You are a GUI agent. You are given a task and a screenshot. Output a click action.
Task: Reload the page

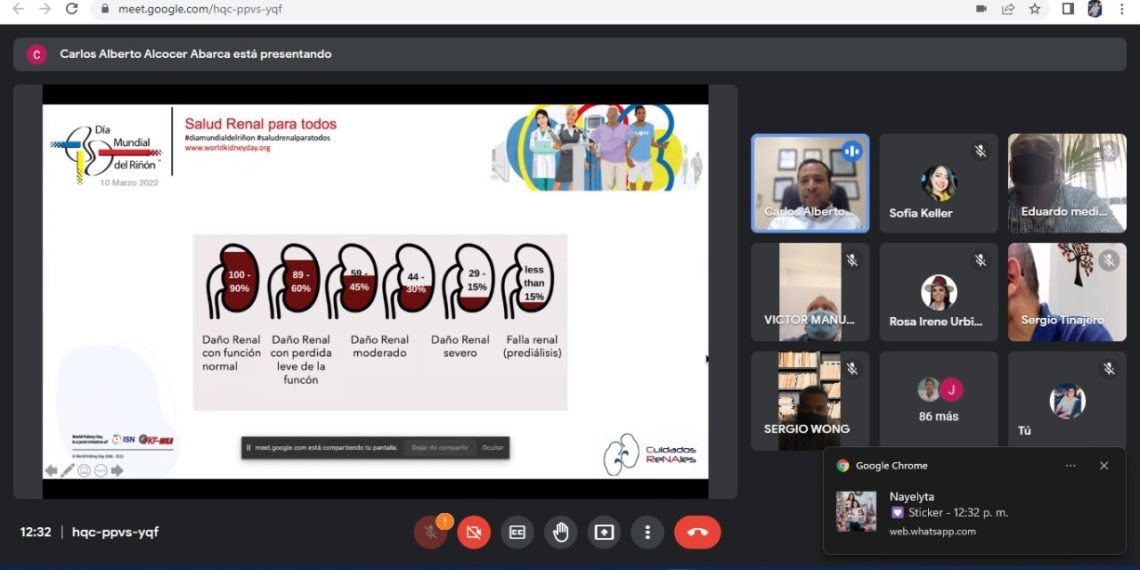71,9
